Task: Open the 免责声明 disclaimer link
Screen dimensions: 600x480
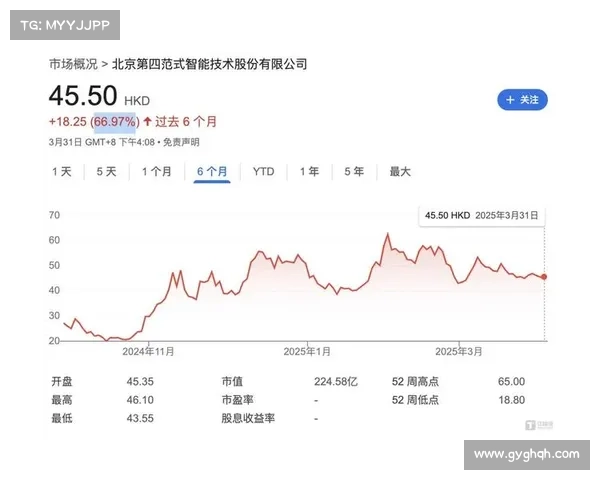Action: point(181,142)
